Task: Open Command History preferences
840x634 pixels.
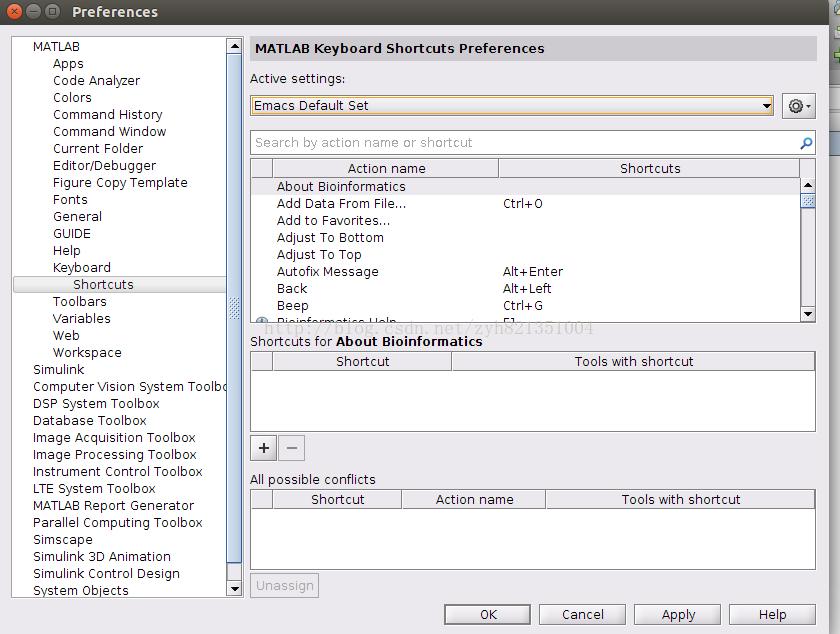Action: coord(108,115)
